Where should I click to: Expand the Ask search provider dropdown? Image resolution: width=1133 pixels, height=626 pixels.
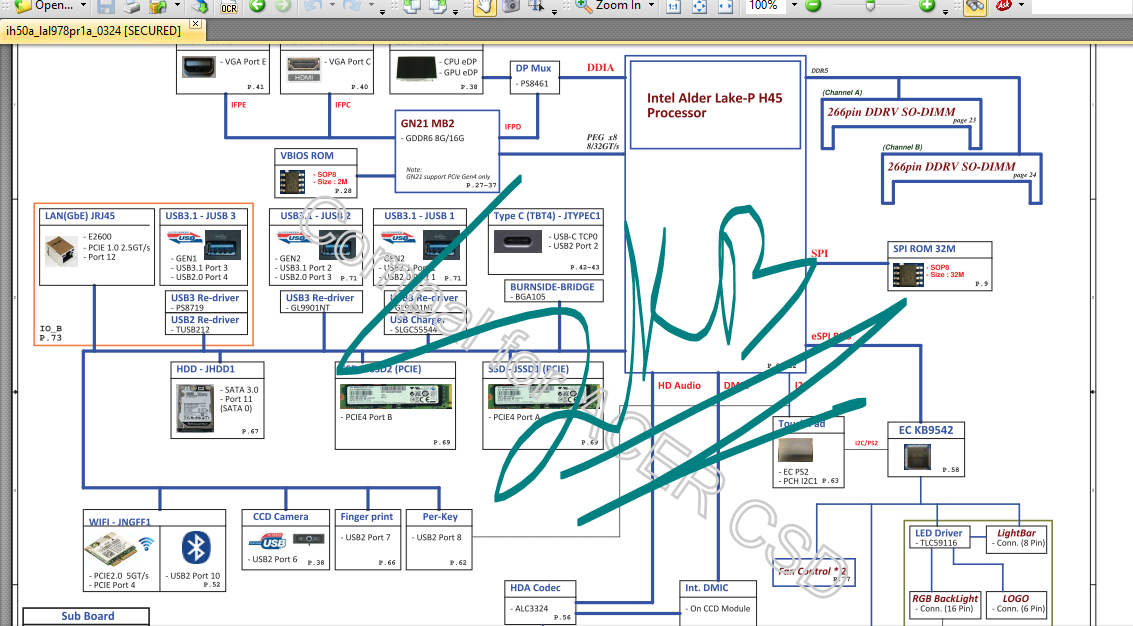[x=1021, y=6]
